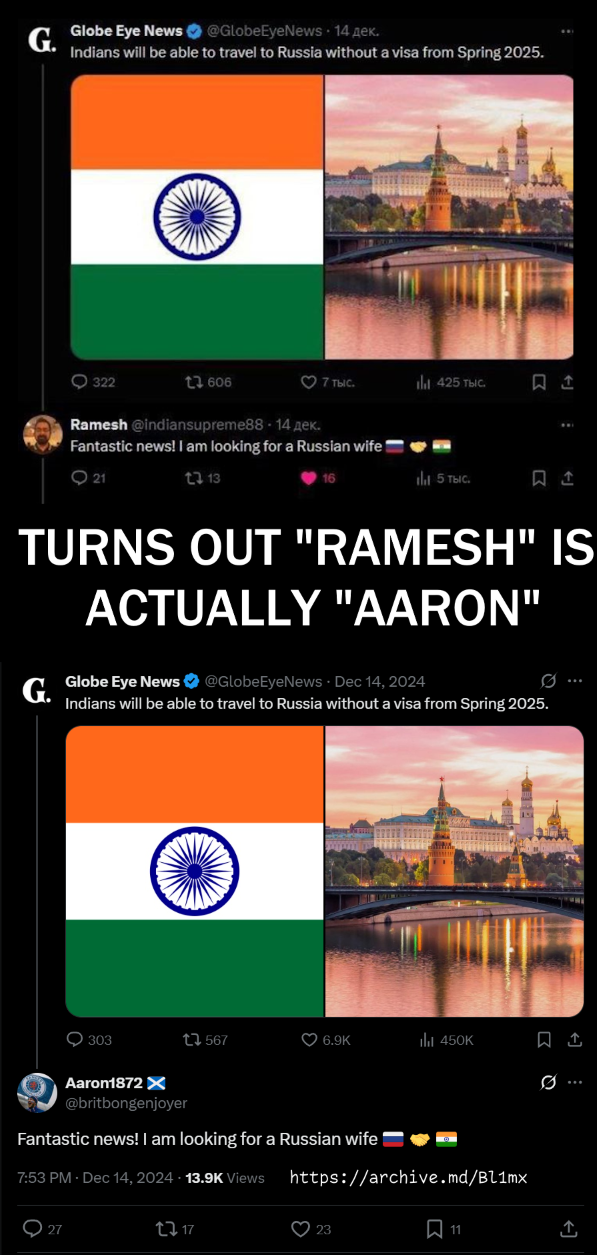
Task: Share Aaron1872's tweet via share icon
Action: [x=568, y=1228]
